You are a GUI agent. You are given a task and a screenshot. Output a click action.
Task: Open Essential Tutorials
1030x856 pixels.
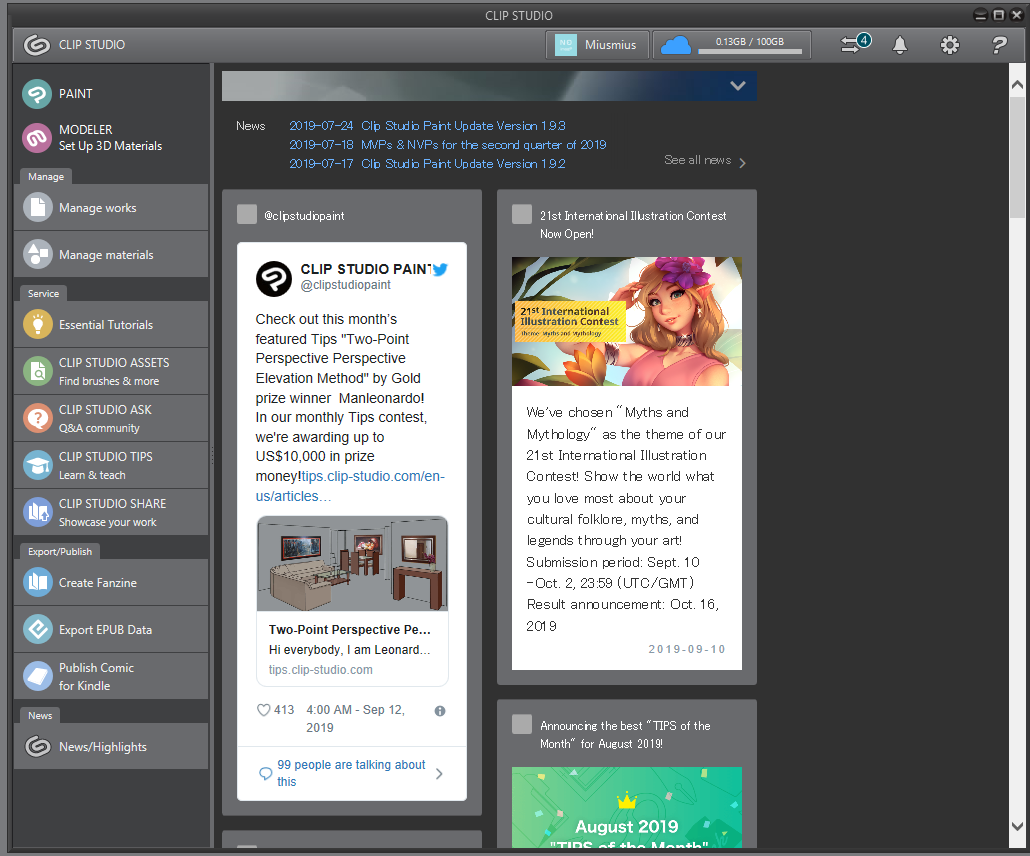pos(110,325)
